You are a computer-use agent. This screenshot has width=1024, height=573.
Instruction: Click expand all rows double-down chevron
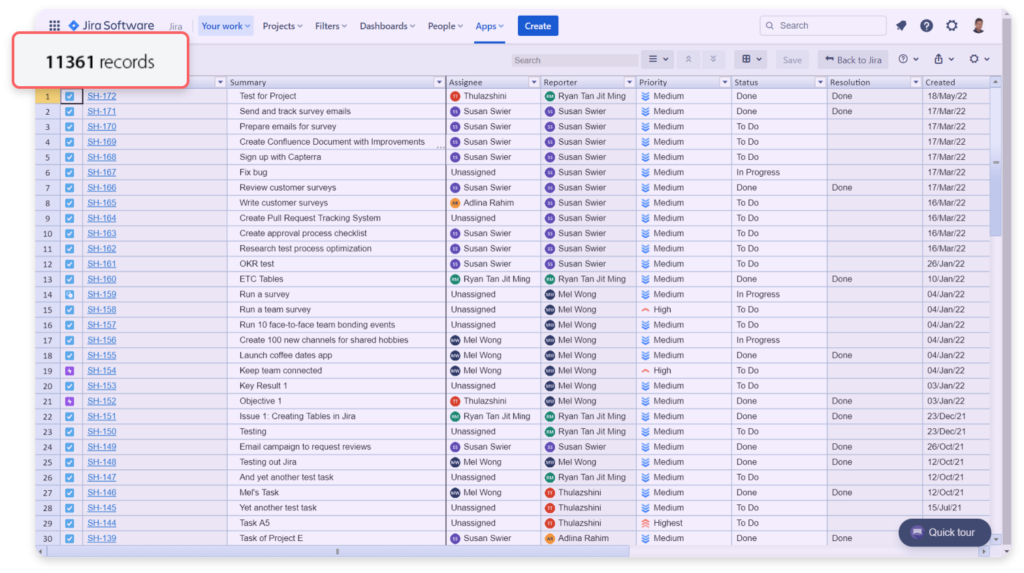[x=713, y=59]
